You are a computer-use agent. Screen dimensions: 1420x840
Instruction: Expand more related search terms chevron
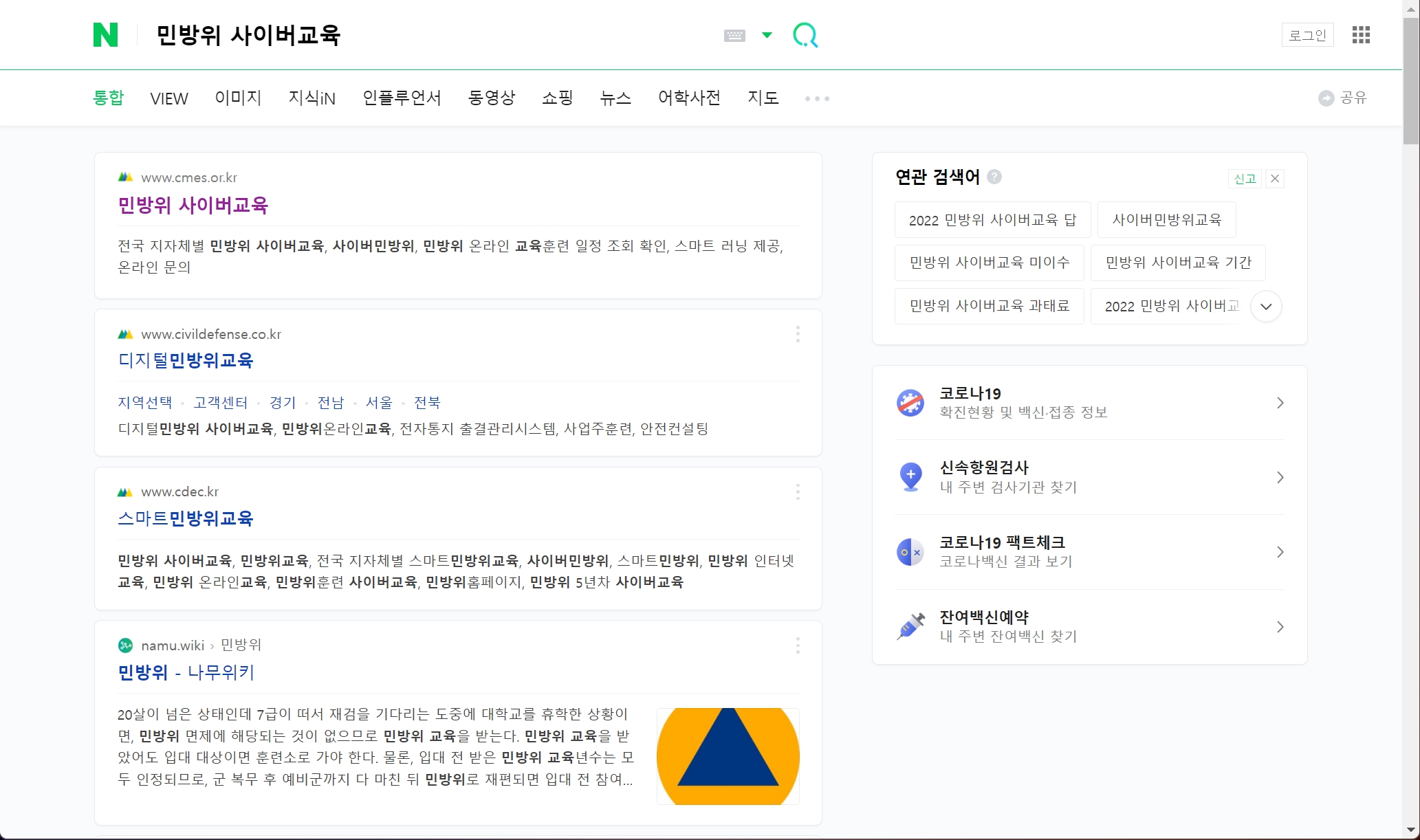coord(1266,307)
